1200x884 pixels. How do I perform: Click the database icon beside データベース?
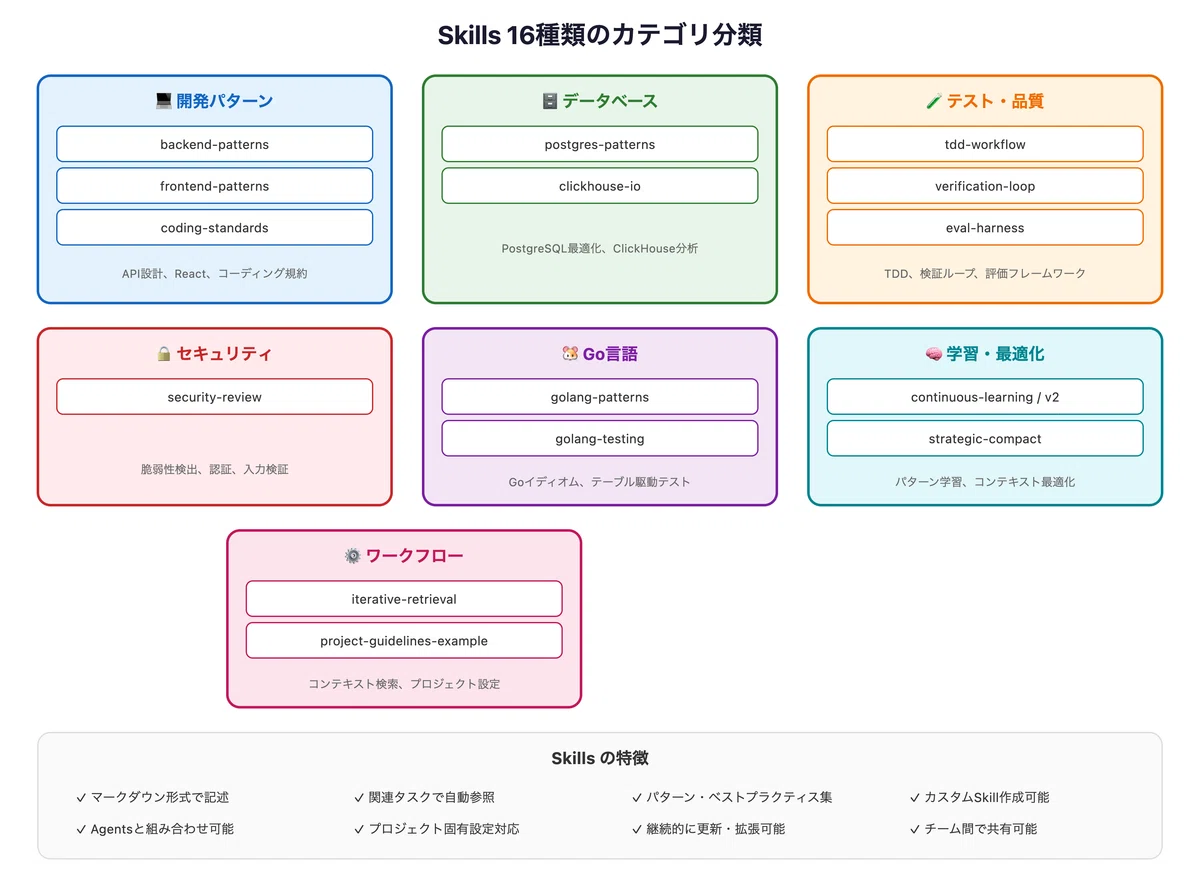[x=549, y=101]
